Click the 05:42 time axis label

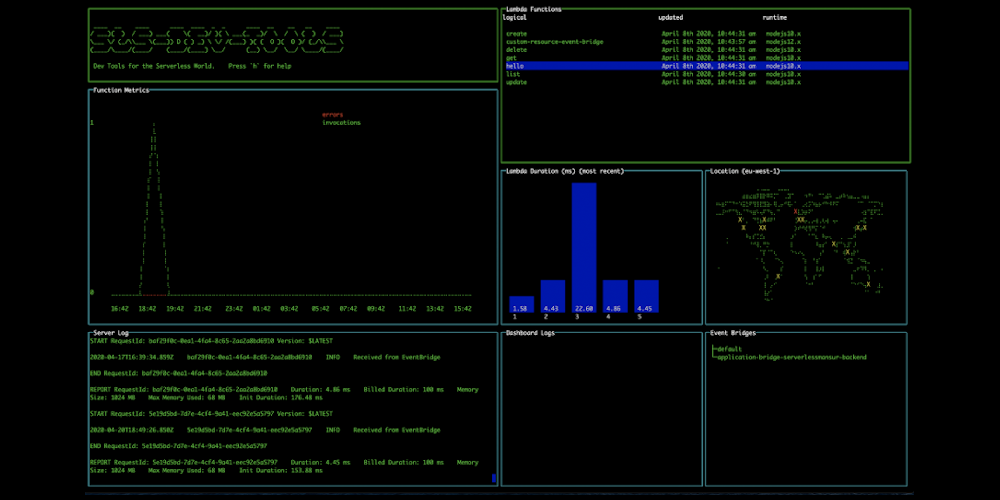[320, 309]
